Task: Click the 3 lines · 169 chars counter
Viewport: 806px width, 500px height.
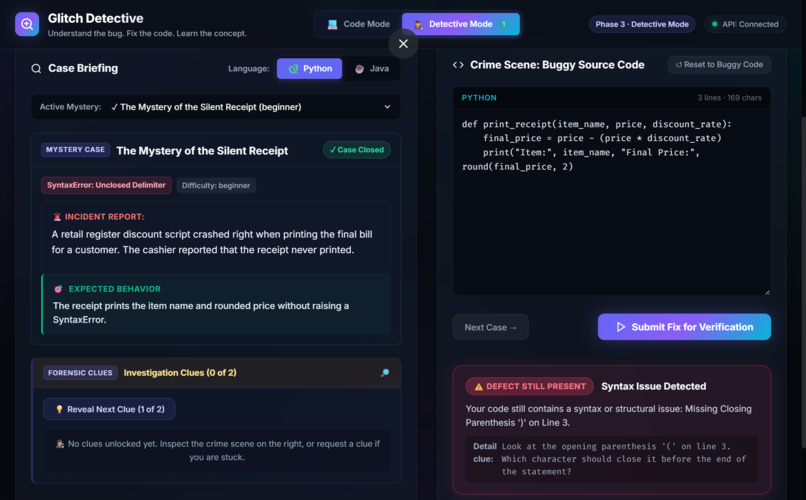Action: point(729,98)
